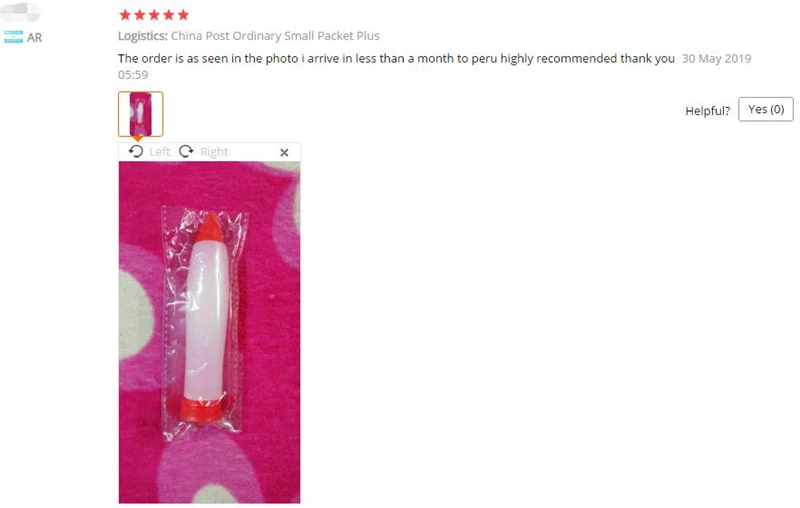Click the Argentina flag icon beside AR
This screenshot has width=800, height=508.
tap(14, 37)
